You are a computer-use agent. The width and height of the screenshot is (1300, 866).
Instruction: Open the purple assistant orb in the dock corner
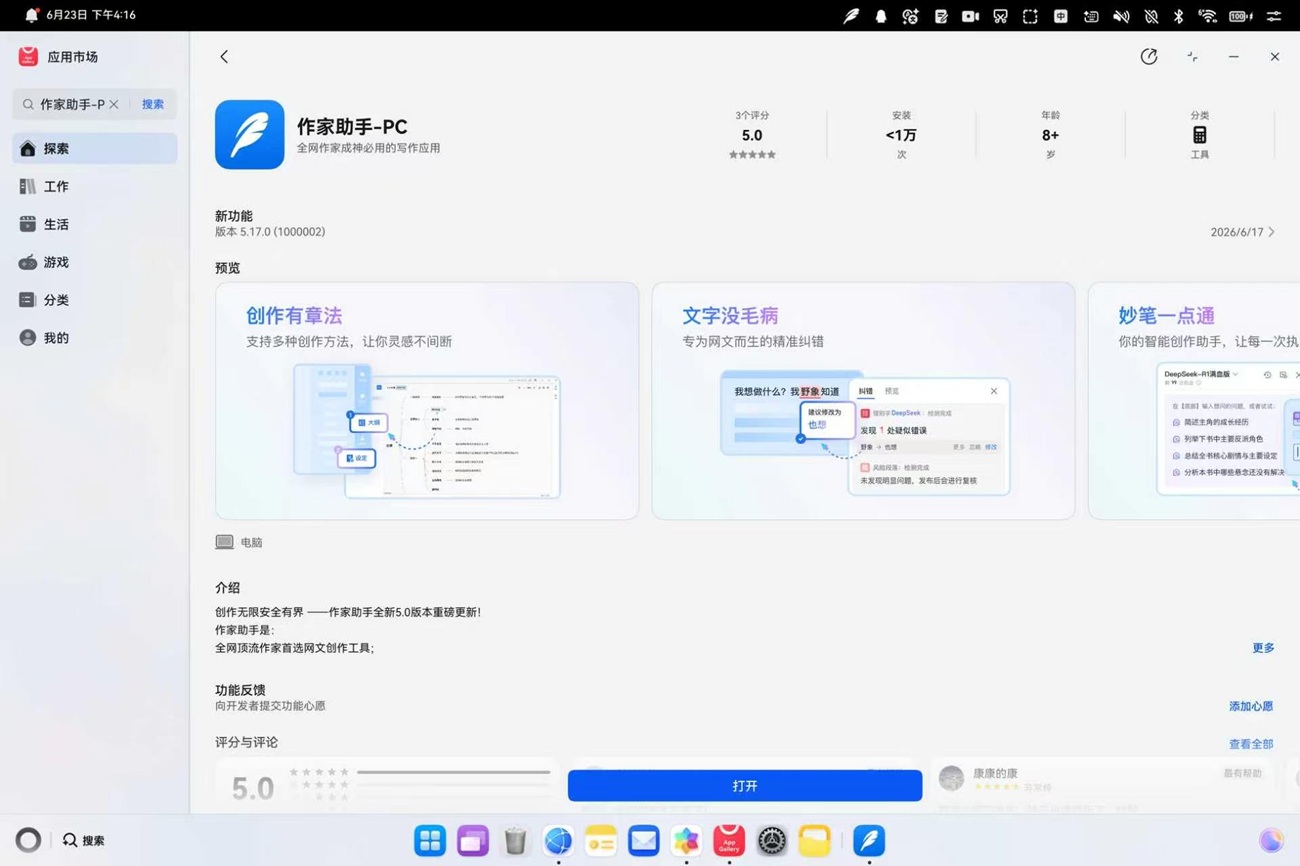1271,841
